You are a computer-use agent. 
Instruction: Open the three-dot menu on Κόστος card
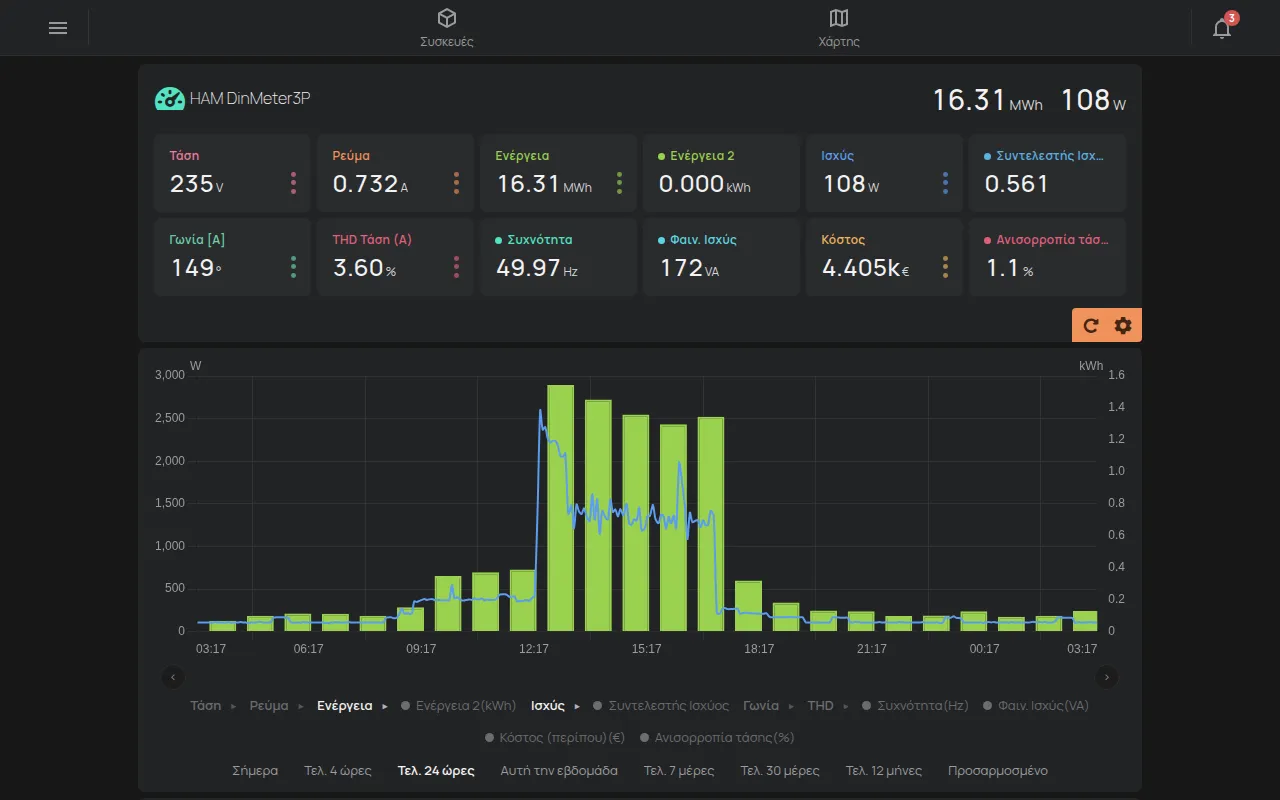(945, 267)
